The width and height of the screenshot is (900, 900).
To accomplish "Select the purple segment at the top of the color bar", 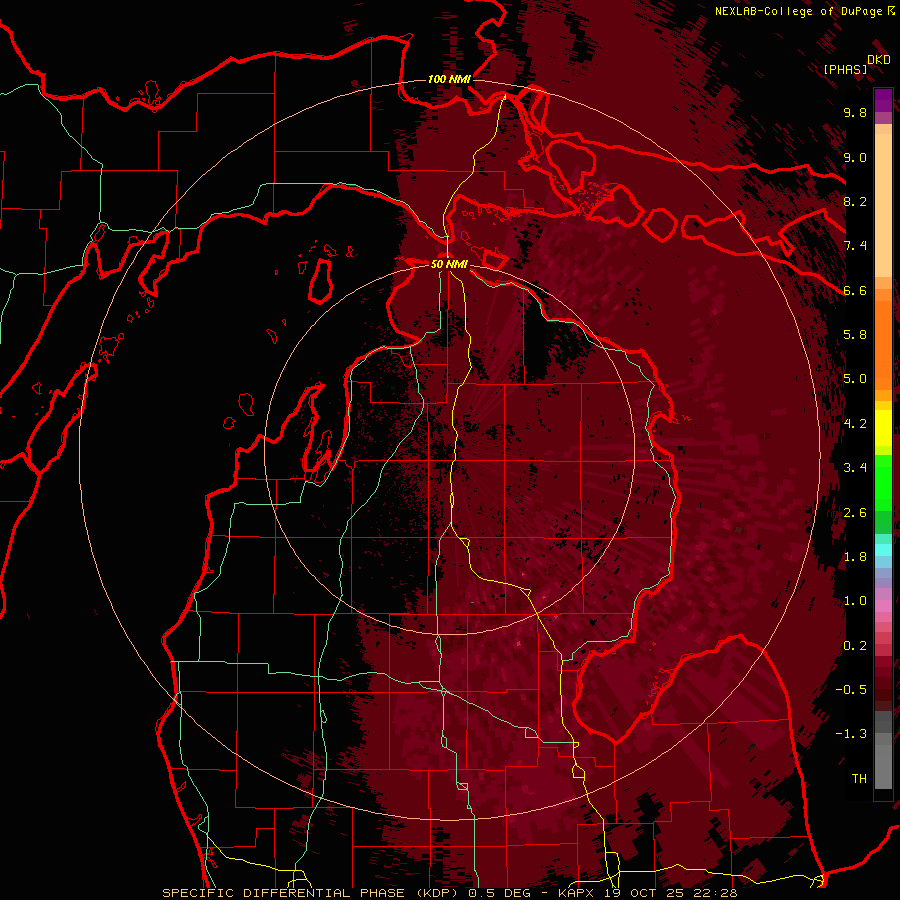I will tap(883, 101).
